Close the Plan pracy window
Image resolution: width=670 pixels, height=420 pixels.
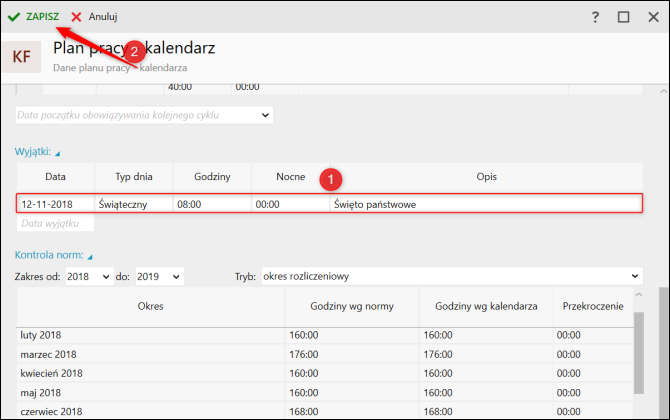tap(653, 17)
